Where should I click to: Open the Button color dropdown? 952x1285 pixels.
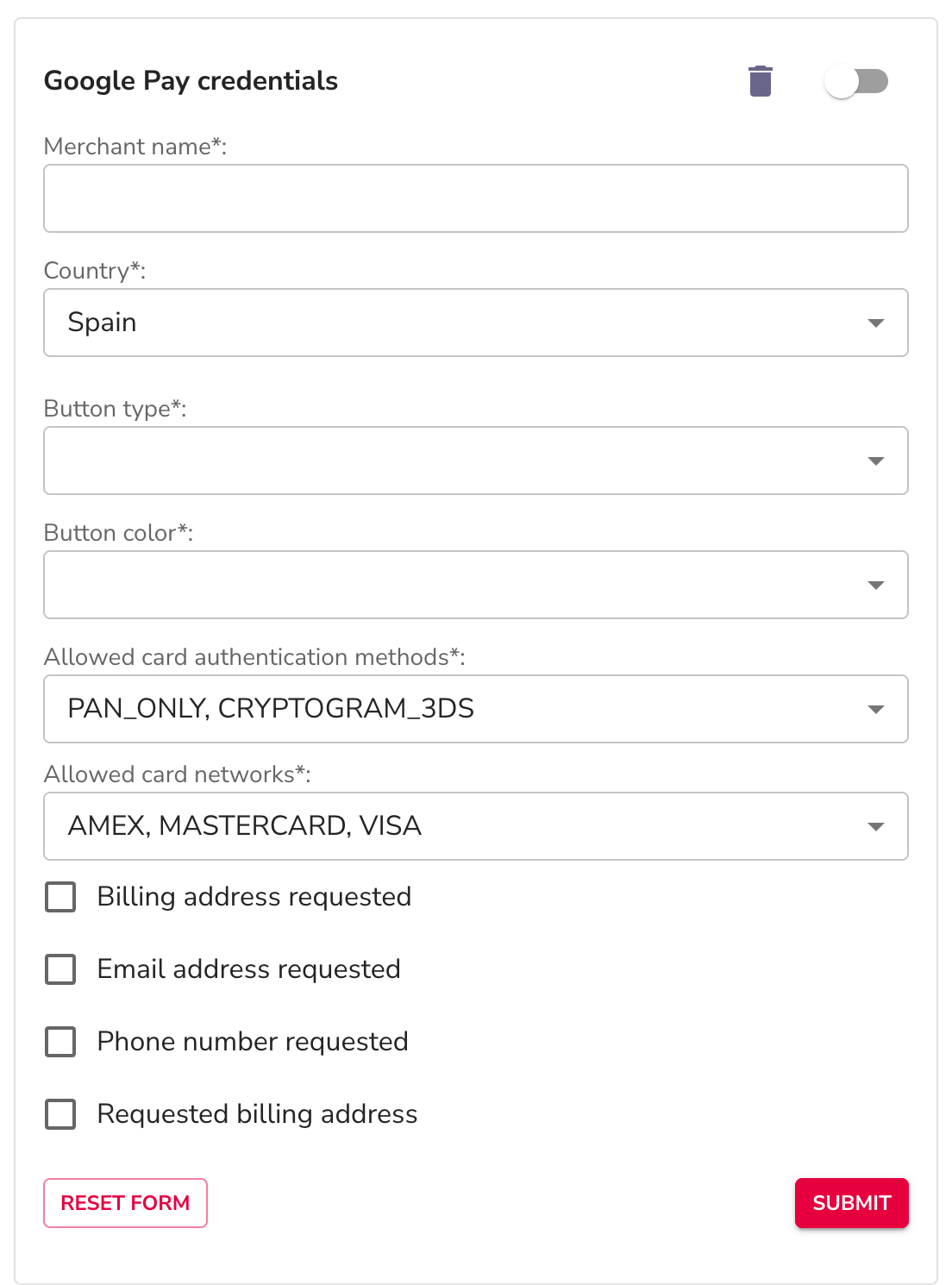tap(476, 585)
